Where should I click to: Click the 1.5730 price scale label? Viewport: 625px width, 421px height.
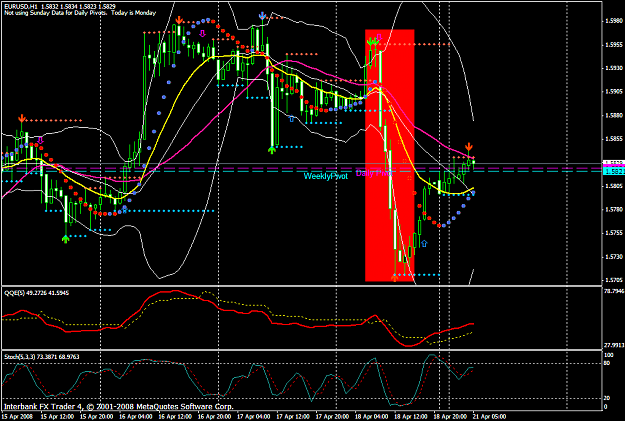pyautogui.click(x=614, y=257)
